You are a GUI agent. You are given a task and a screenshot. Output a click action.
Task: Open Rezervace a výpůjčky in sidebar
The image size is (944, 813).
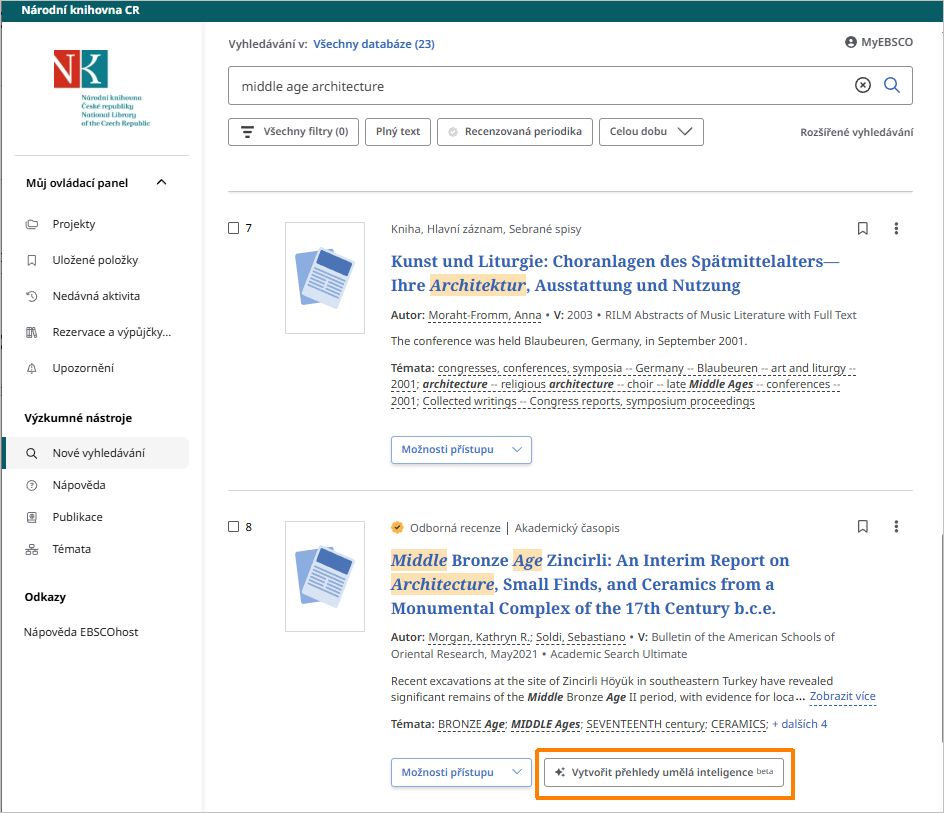(112, 332)
